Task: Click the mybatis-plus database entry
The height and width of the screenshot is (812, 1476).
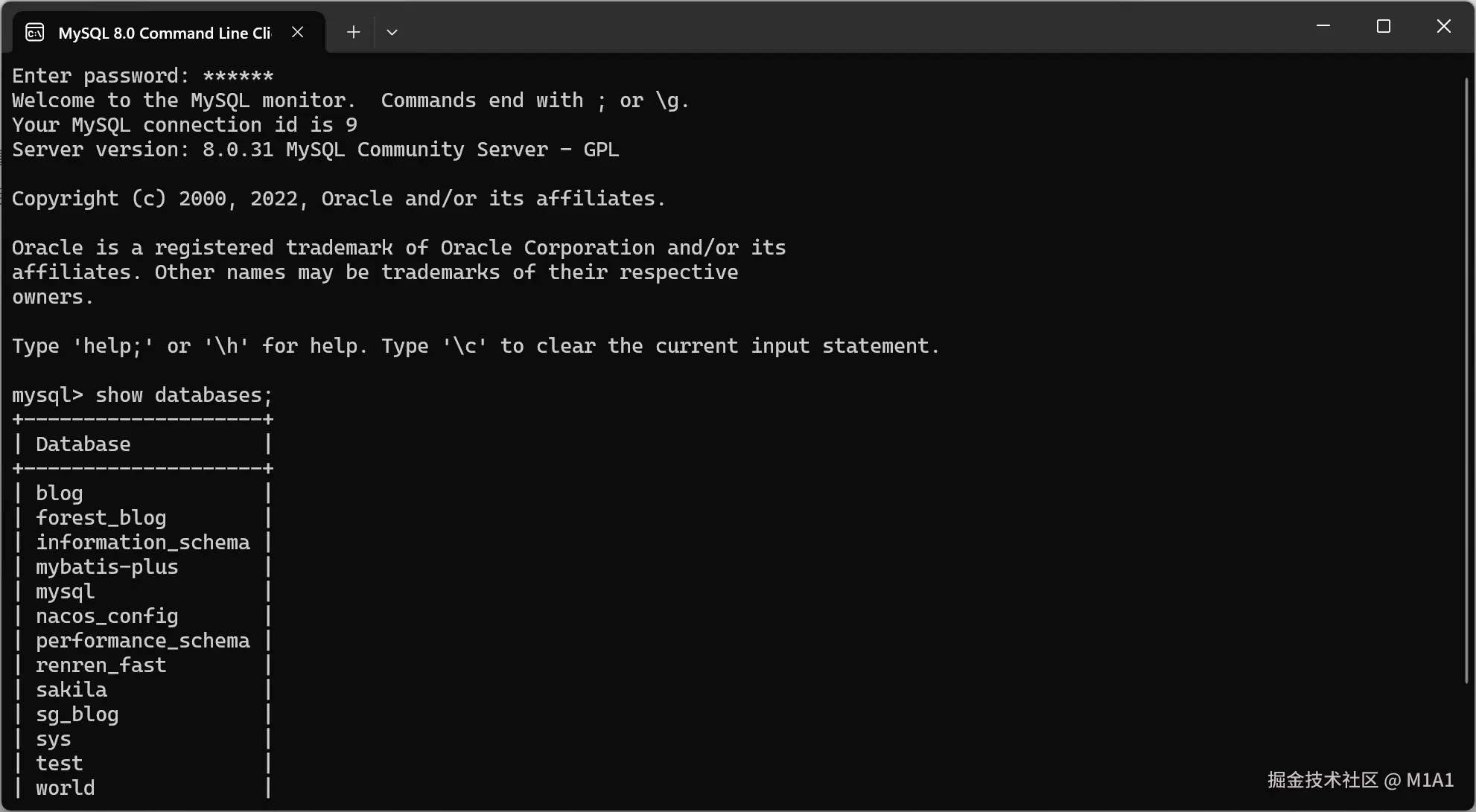Action: (107, 567)
